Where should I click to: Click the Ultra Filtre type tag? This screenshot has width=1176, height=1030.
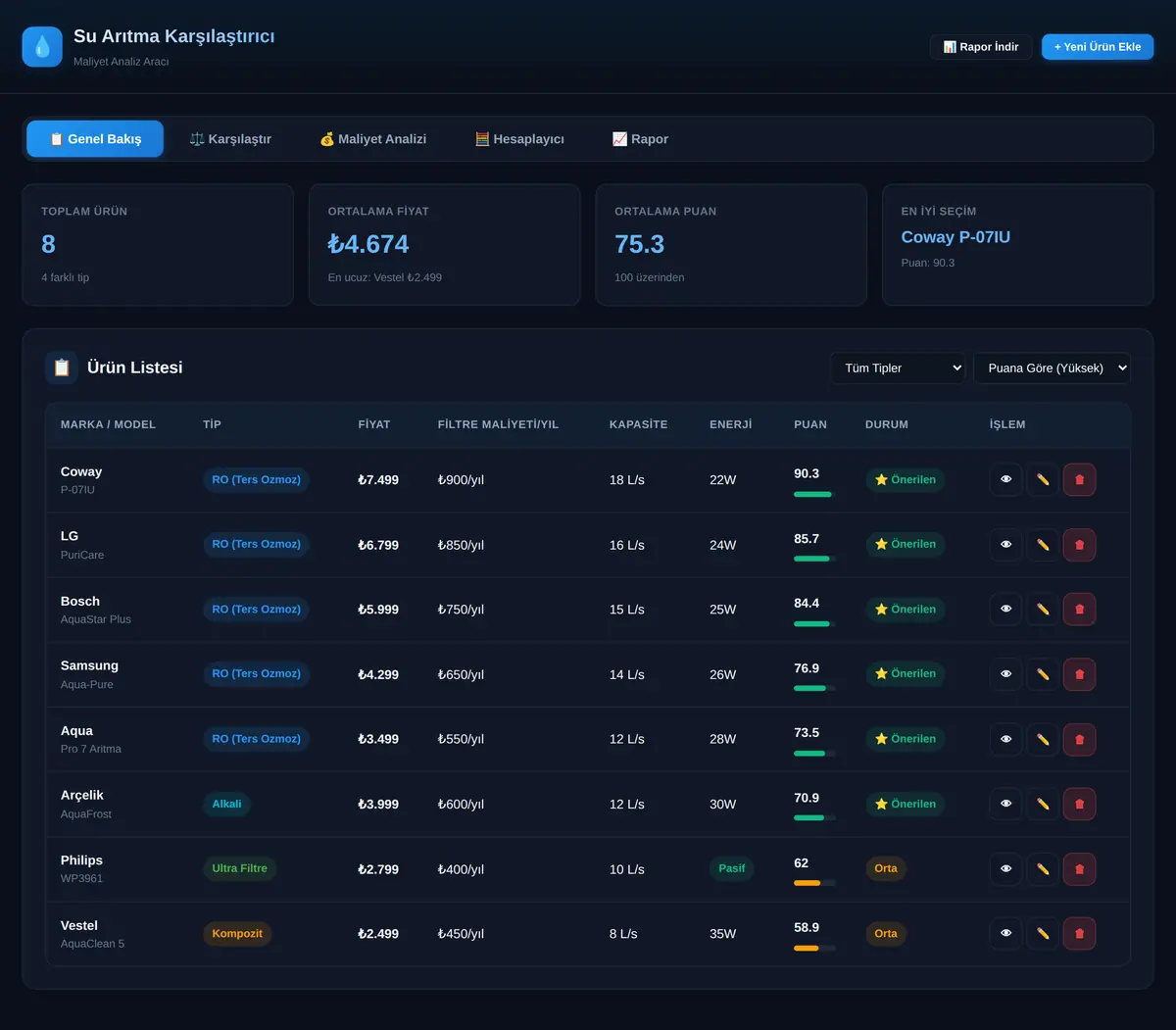coord(240,869)
